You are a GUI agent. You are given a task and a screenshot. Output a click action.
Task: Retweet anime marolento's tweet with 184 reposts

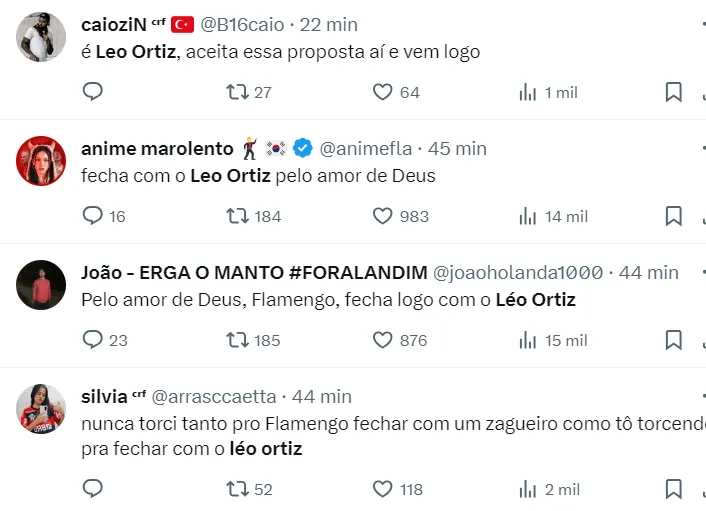click(237, 216)
